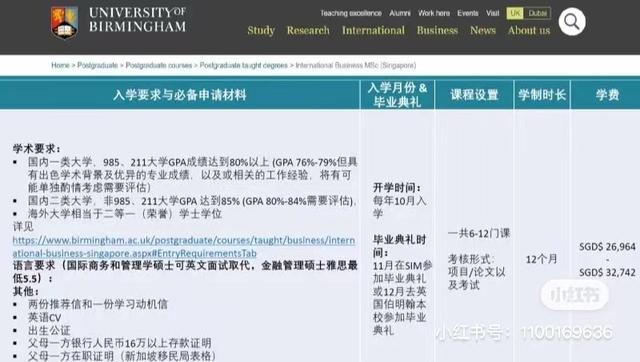This screenshot has height=362, width=640.
Task: Select the 入学要求与必备申请材料 column header
Action: coord(180,95)
